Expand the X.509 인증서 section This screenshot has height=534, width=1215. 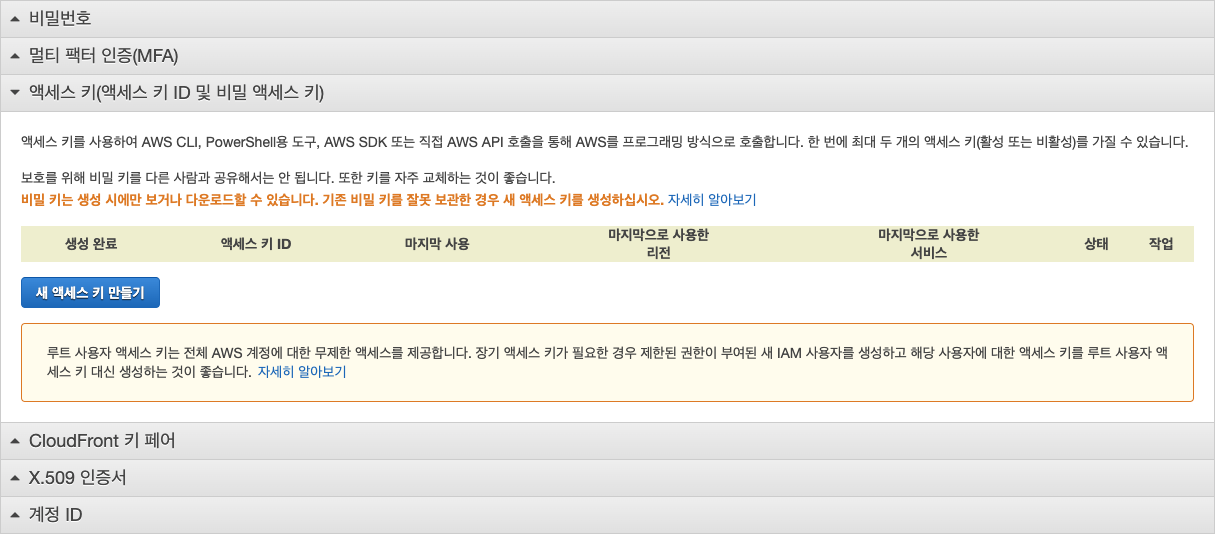(x=607, y=477)
